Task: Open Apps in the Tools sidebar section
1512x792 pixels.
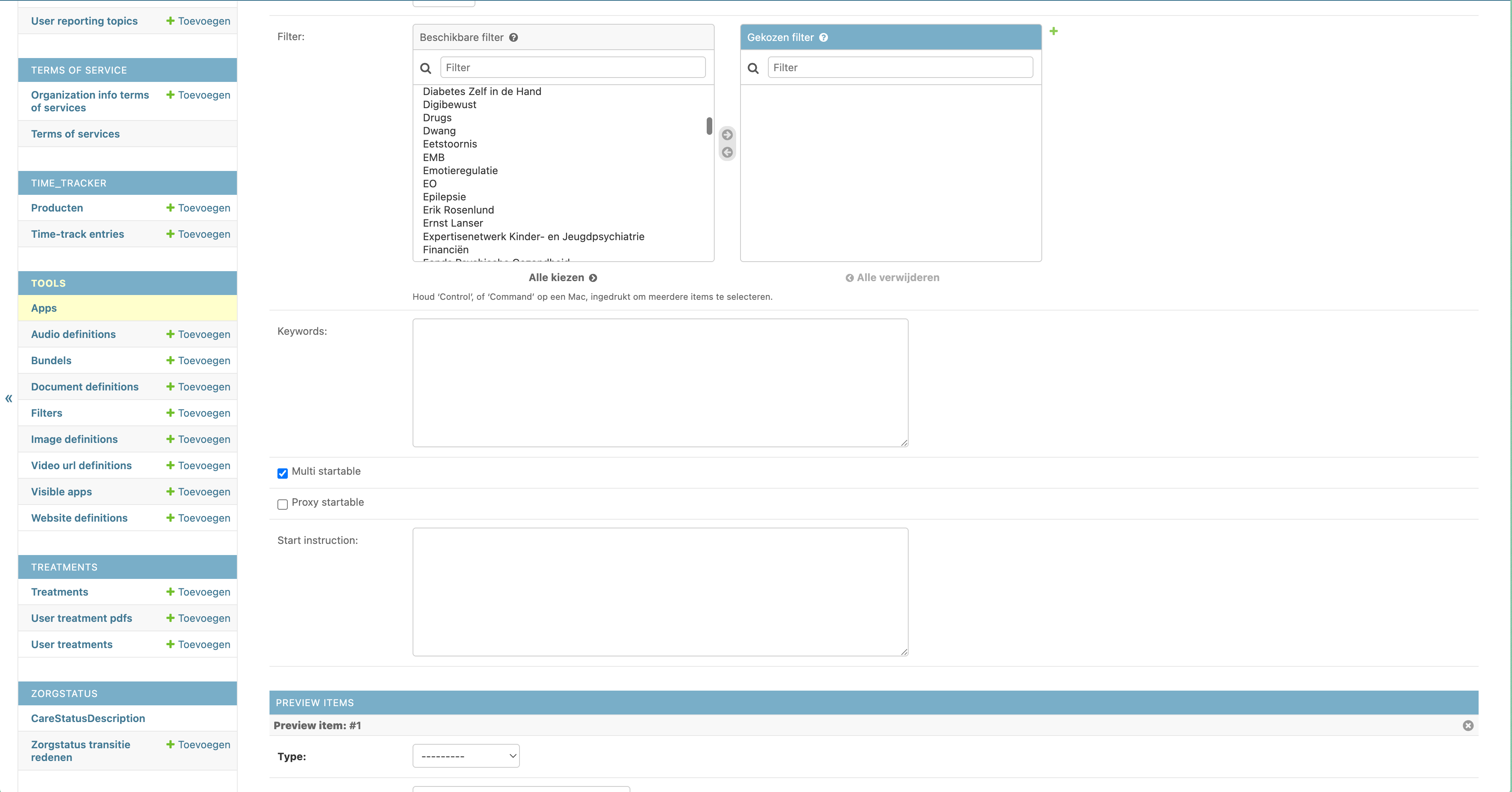Action: (x=44, y=308)
